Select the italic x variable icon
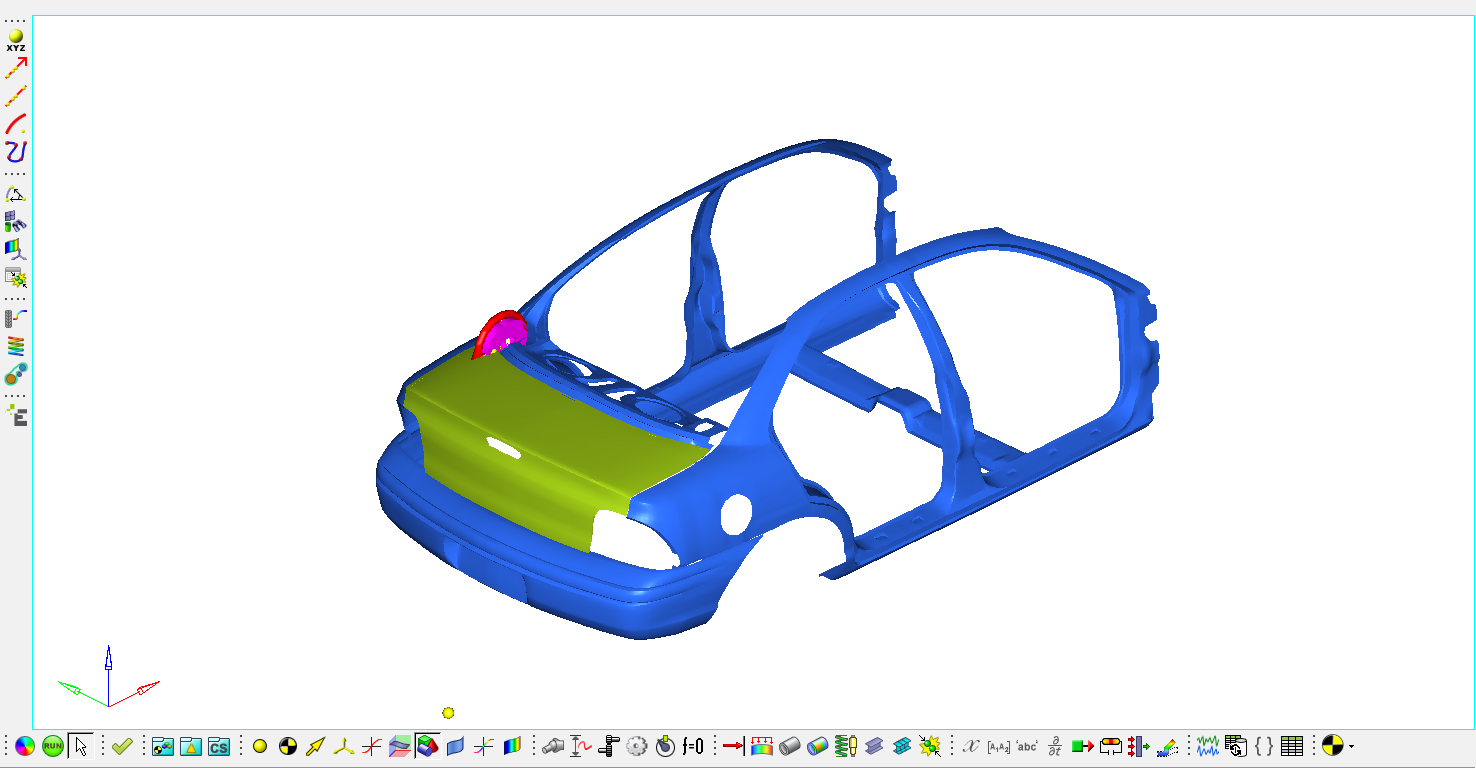1476x768 pixels. [x=970, y=746]
